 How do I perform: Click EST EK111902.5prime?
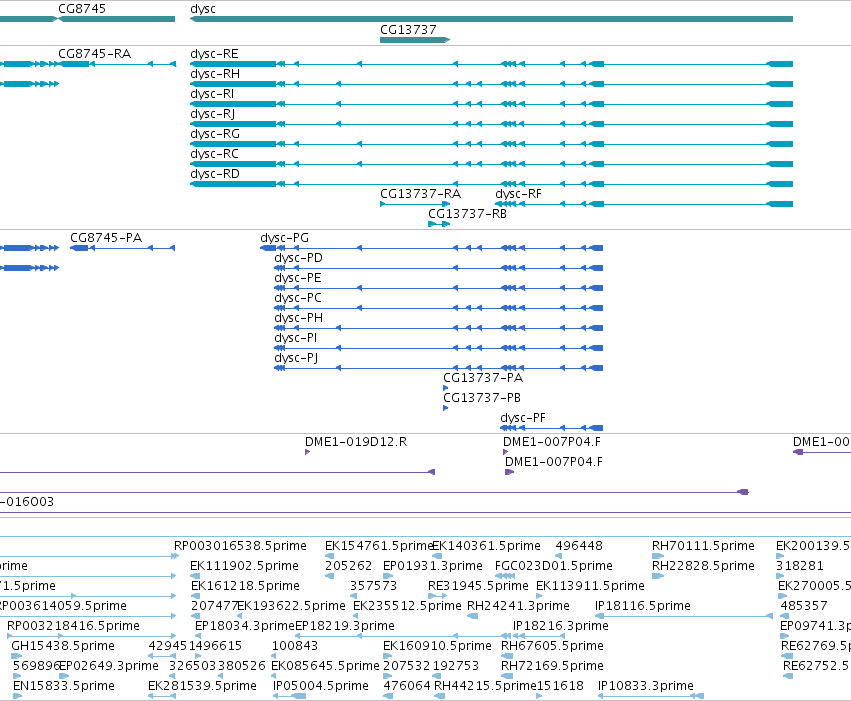click(244, 566)
